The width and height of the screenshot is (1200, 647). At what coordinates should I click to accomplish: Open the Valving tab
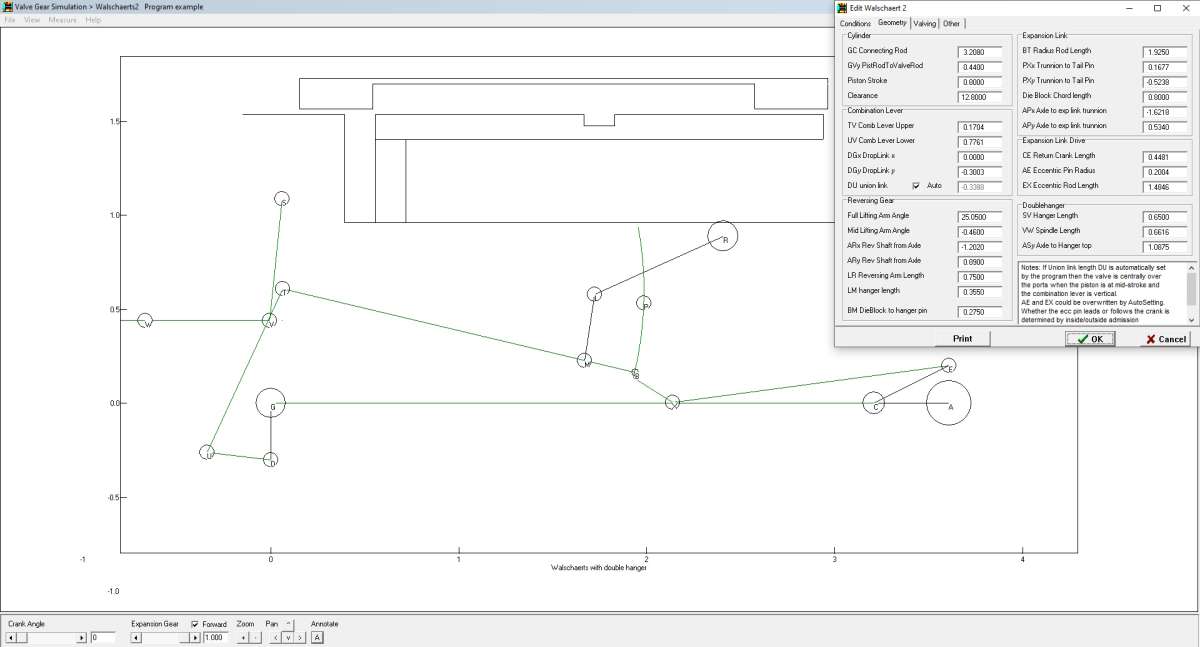[924, 24]
